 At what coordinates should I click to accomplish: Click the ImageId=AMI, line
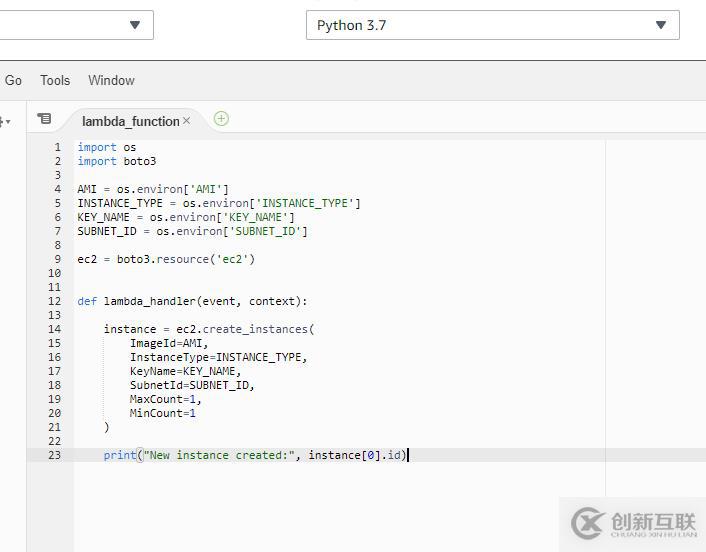pyautogui.click(x=169, y=343)
